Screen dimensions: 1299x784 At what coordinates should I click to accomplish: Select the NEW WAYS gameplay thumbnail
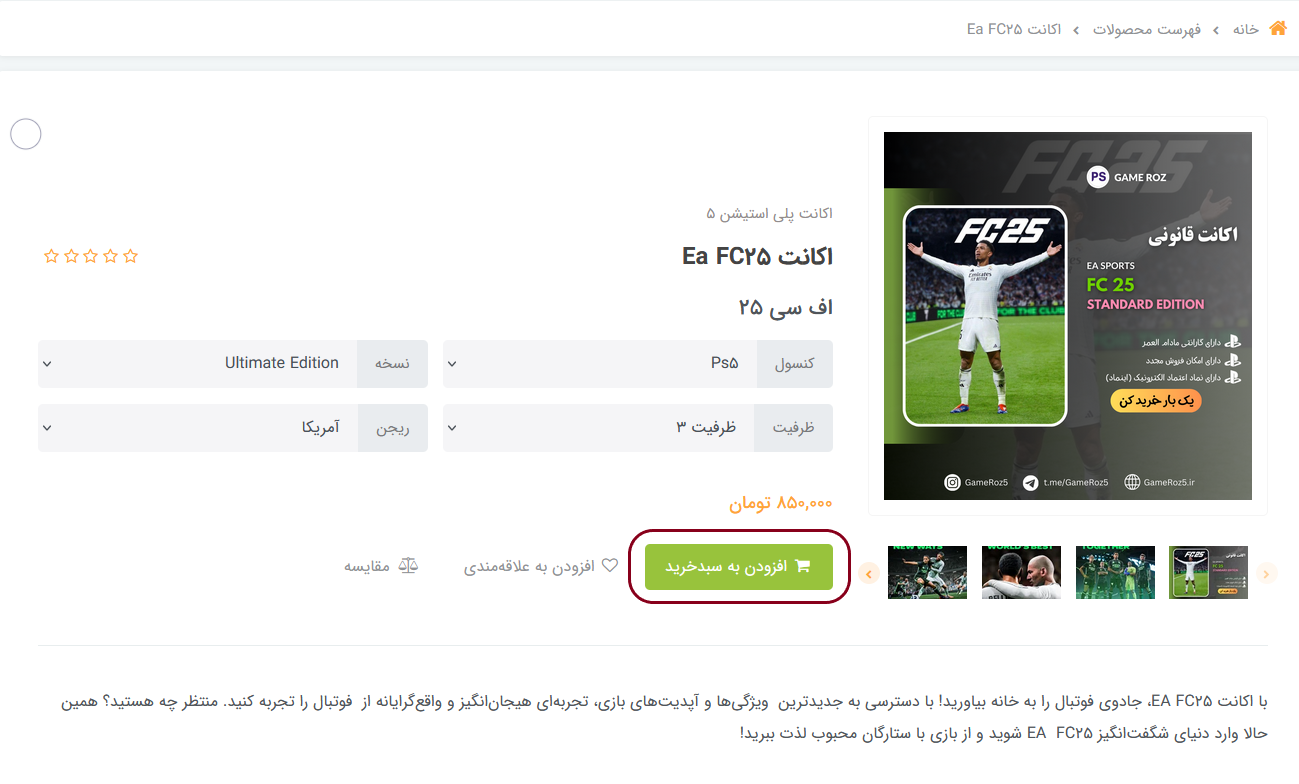coord(927,572)
